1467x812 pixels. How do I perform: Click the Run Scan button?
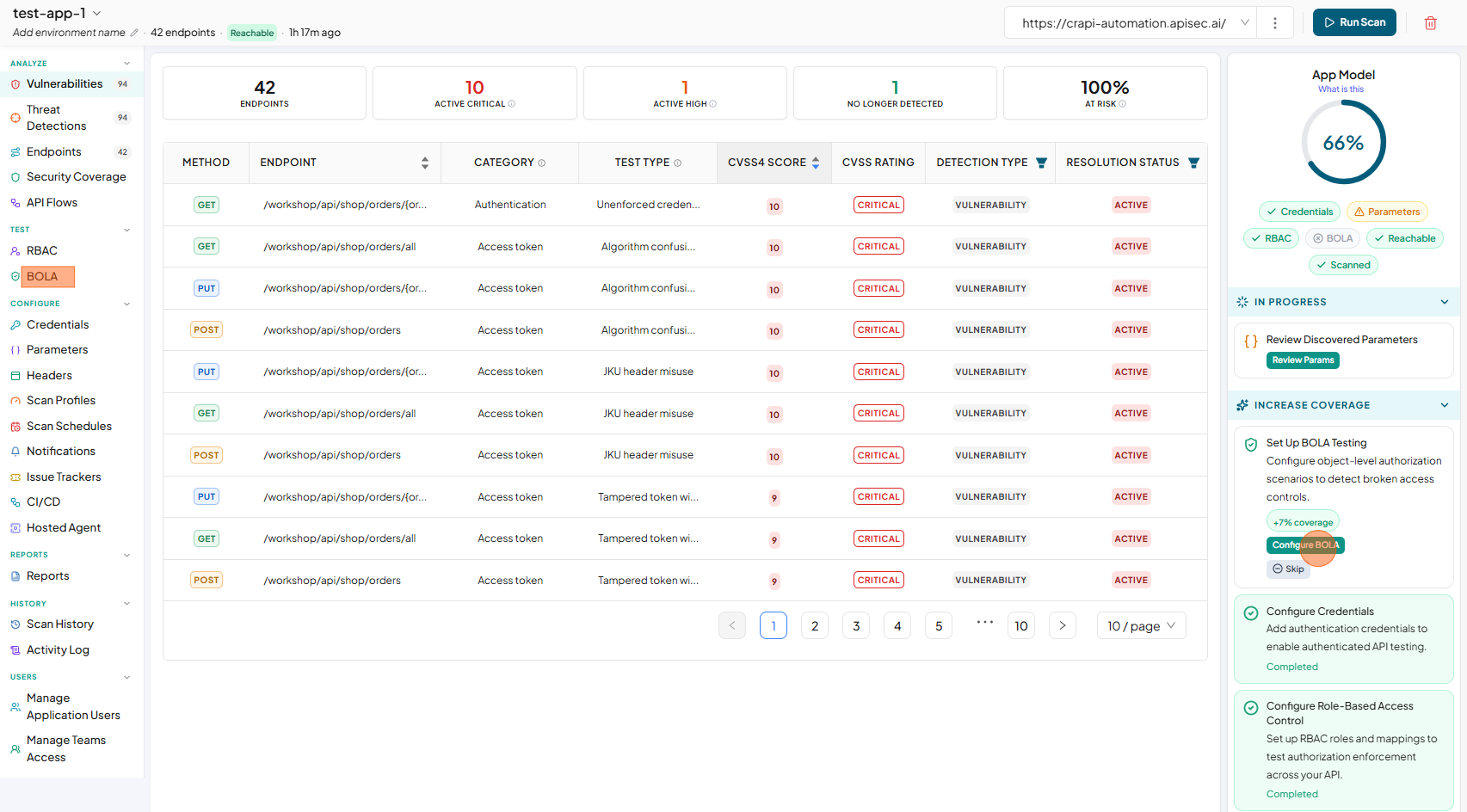[x=1354, y=22]
